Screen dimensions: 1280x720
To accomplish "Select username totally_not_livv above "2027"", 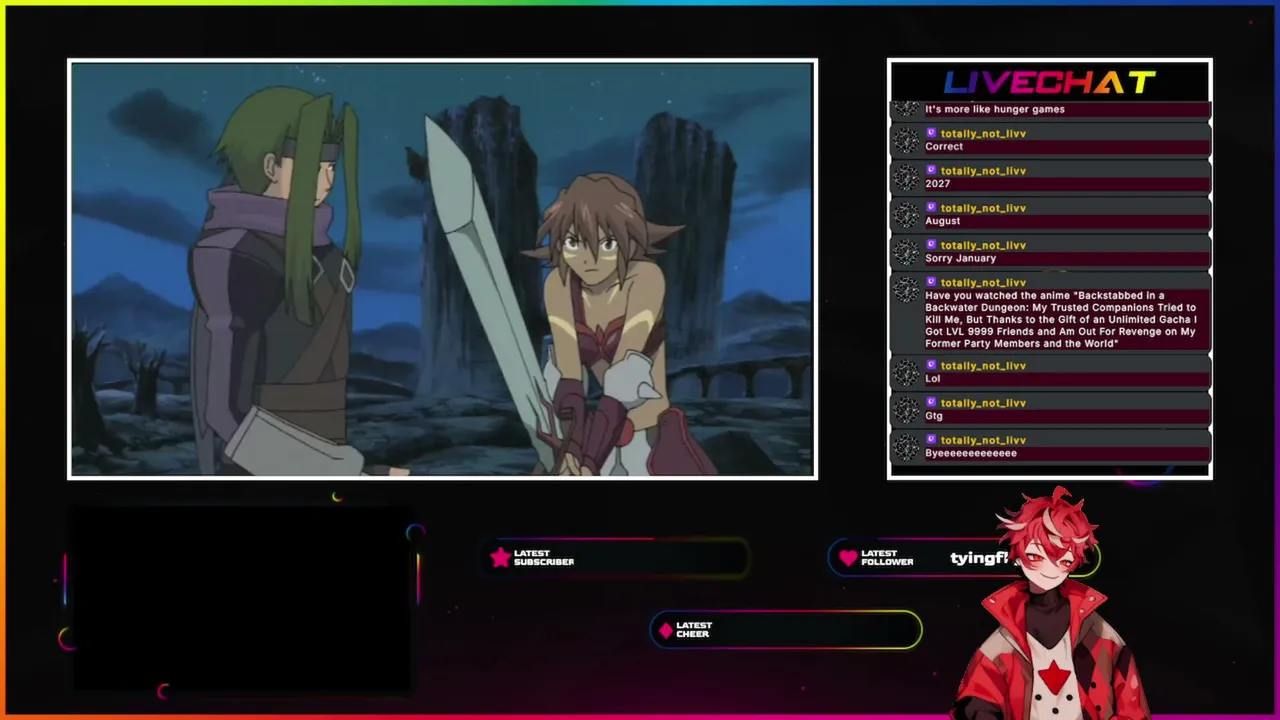I will point(983,171).
